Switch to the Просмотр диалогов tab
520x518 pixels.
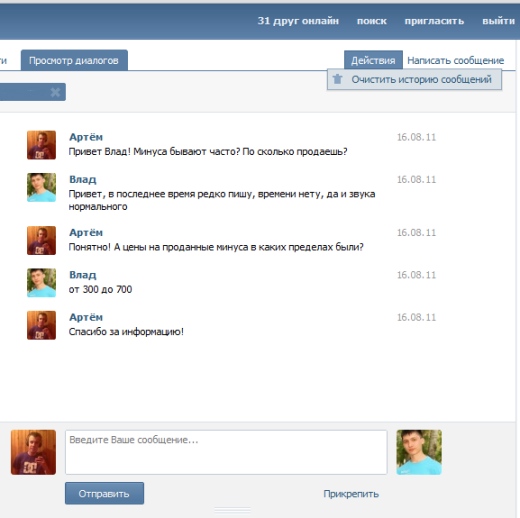click(74, 60)
